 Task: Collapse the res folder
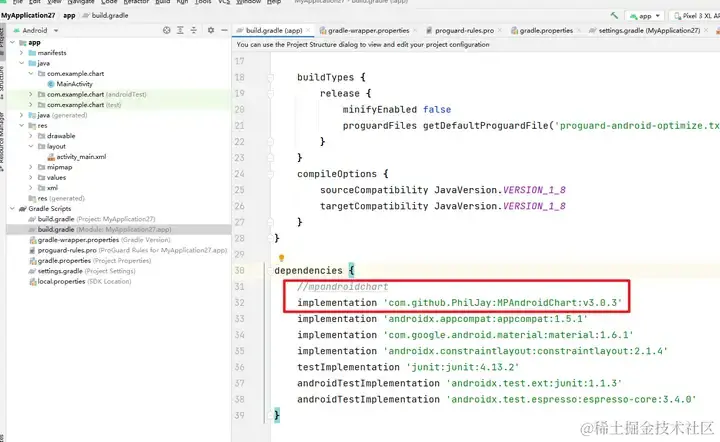[22, 125]
